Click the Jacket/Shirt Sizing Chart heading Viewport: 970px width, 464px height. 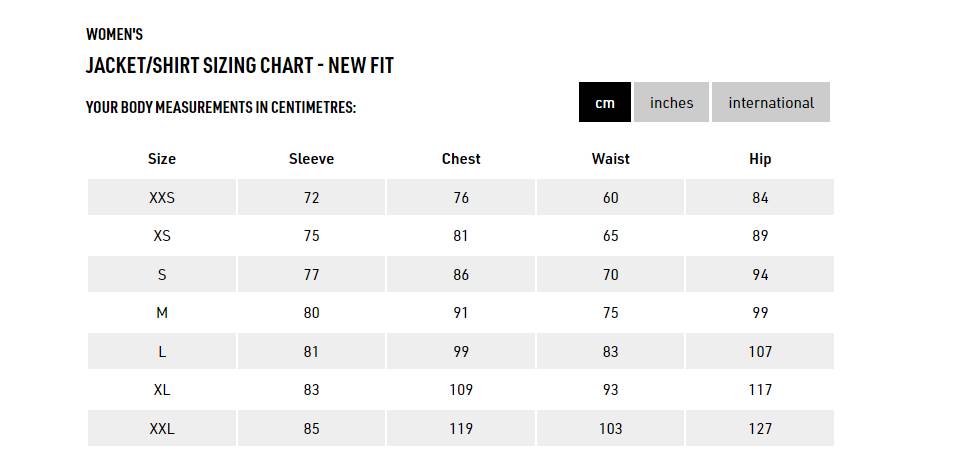pyautogui.click(x=239, y=66)
